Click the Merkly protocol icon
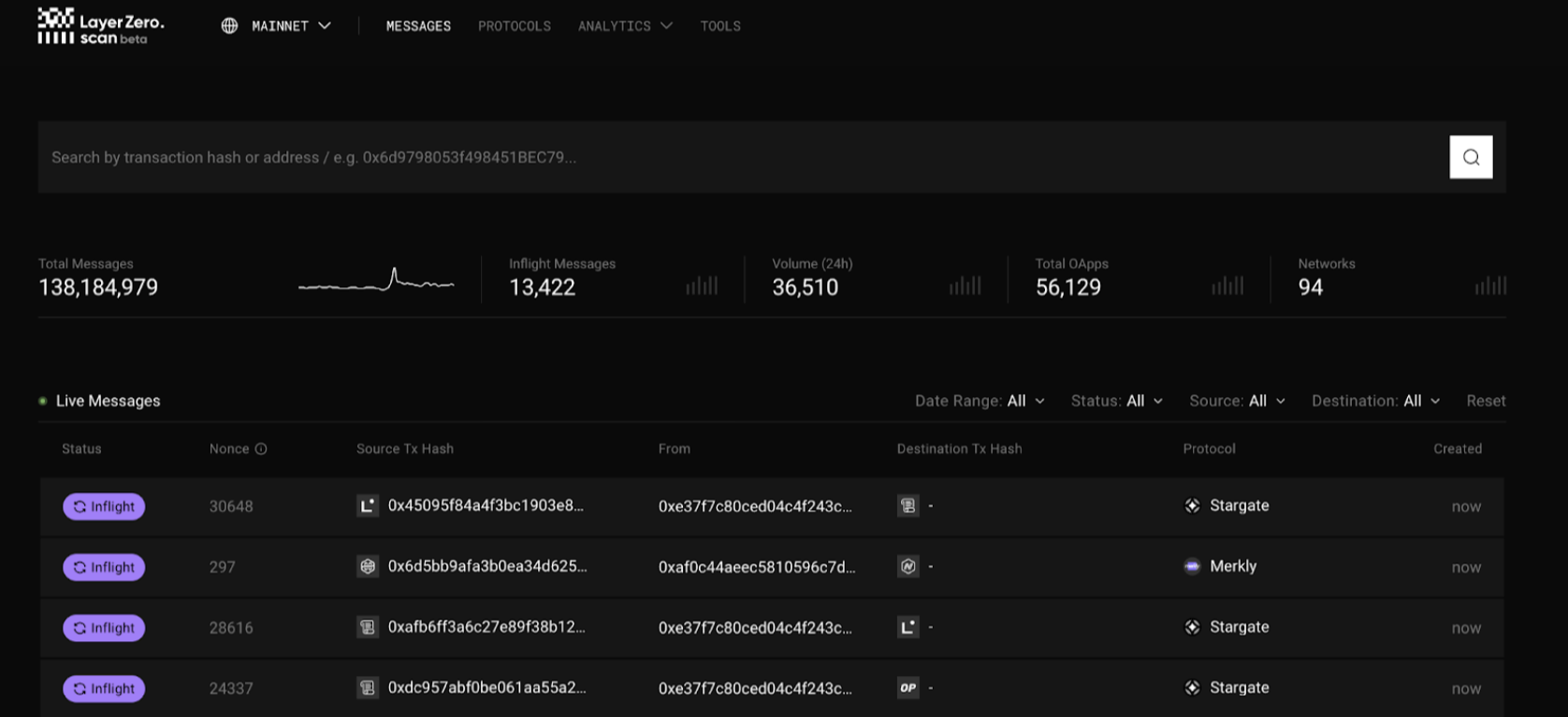This screenshot has width=1568, height=717. pyautogui.click(x=1192, y=566)
